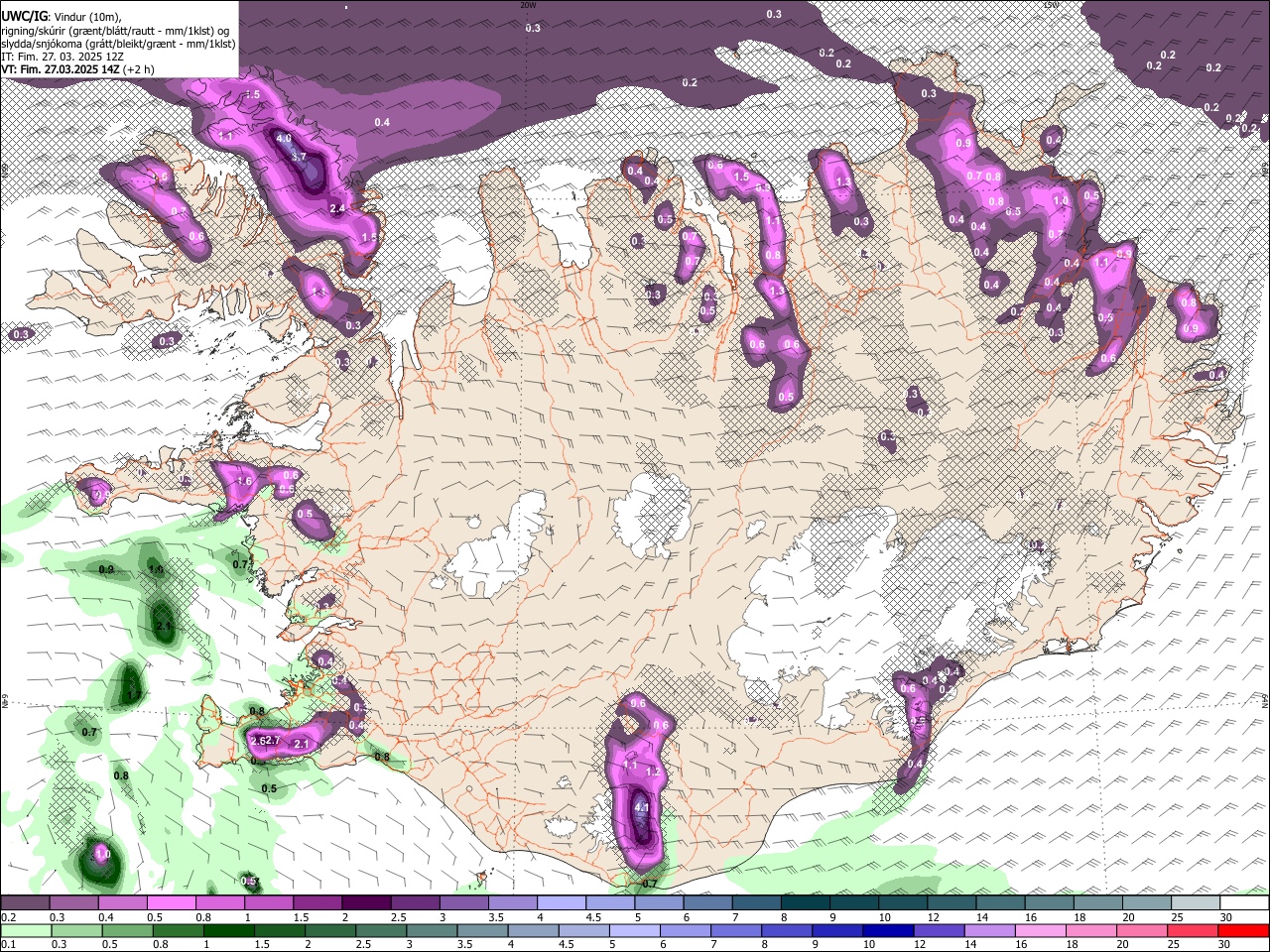The width and height of the screenshot is (1270, 952).
Task: Click the darkest purple swatch in the upper legend
Action: click(x=366, y=902)
